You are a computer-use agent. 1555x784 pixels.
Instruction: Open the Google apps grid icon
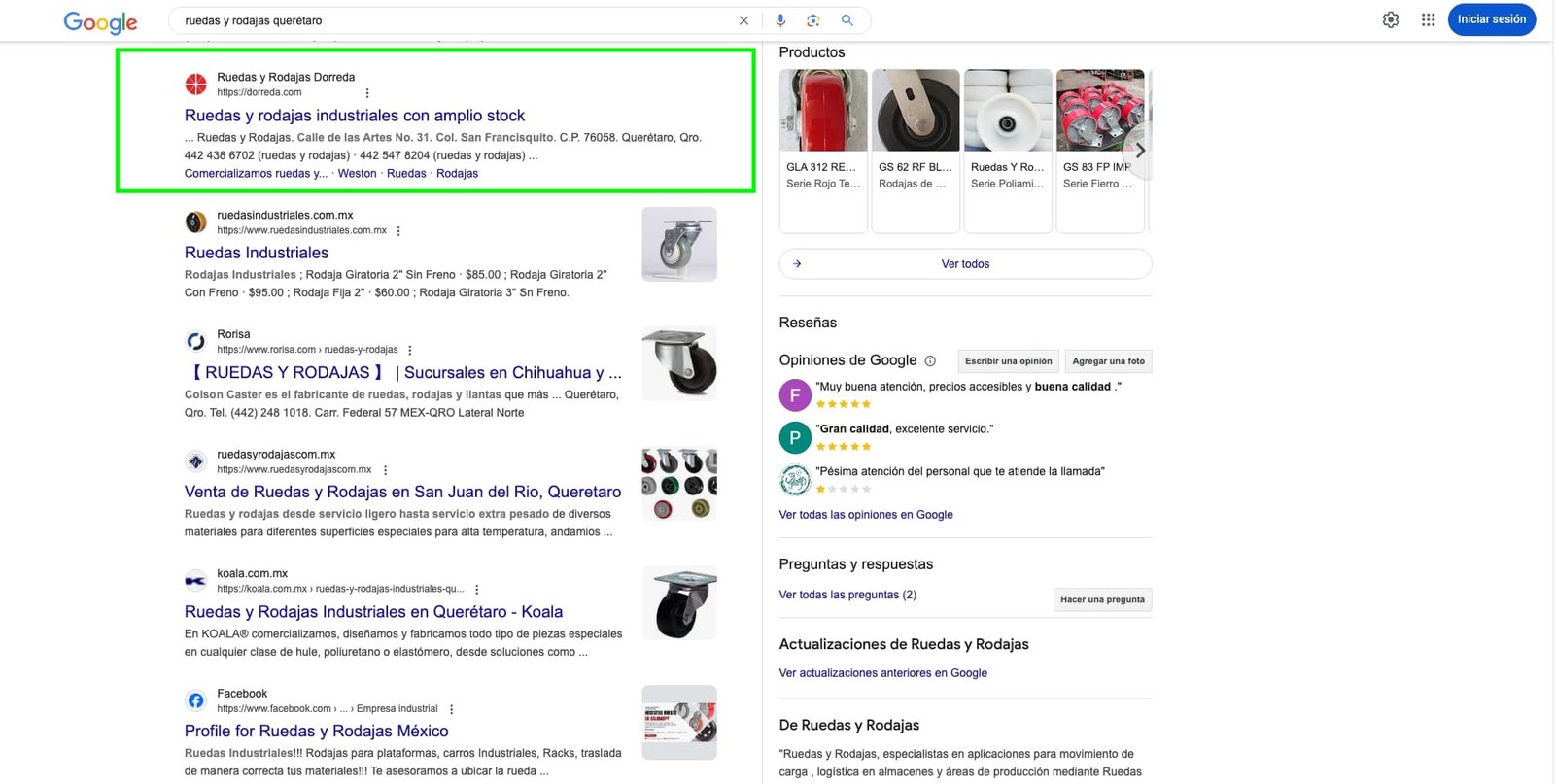(x=1428, y=19)
